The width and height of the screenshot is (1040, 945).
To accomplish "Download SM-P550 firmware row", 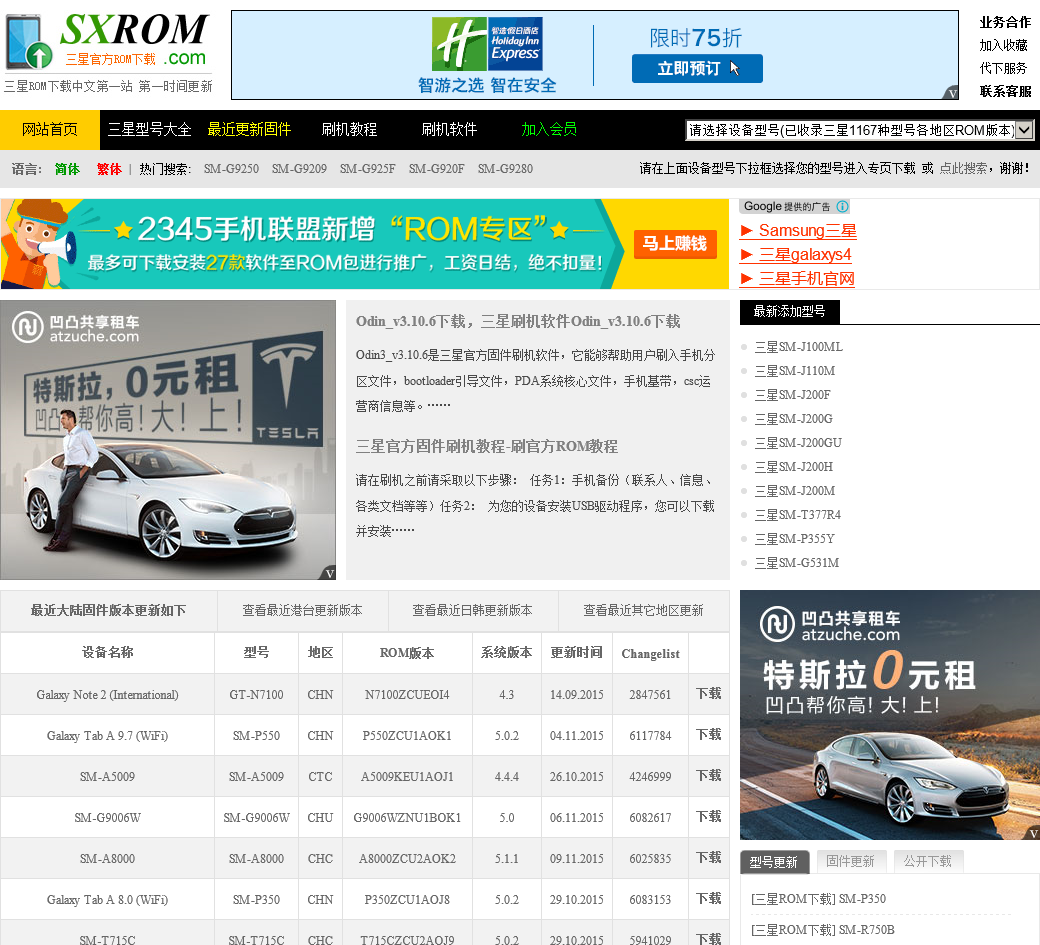I will click(x=708, y=735).
